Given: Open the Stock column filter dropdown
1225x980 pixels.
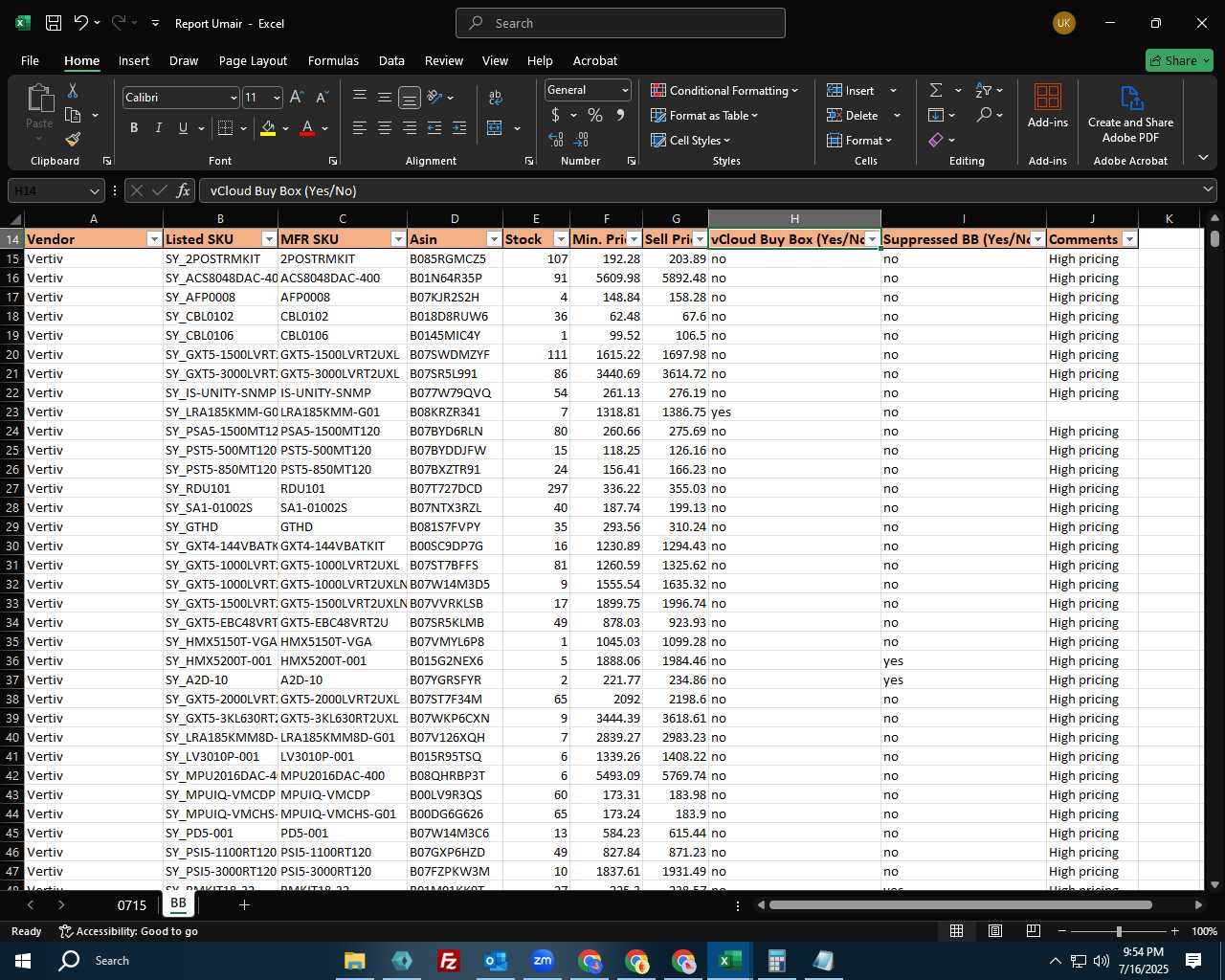Looking at the screenshot, I should tap(561, 239).
